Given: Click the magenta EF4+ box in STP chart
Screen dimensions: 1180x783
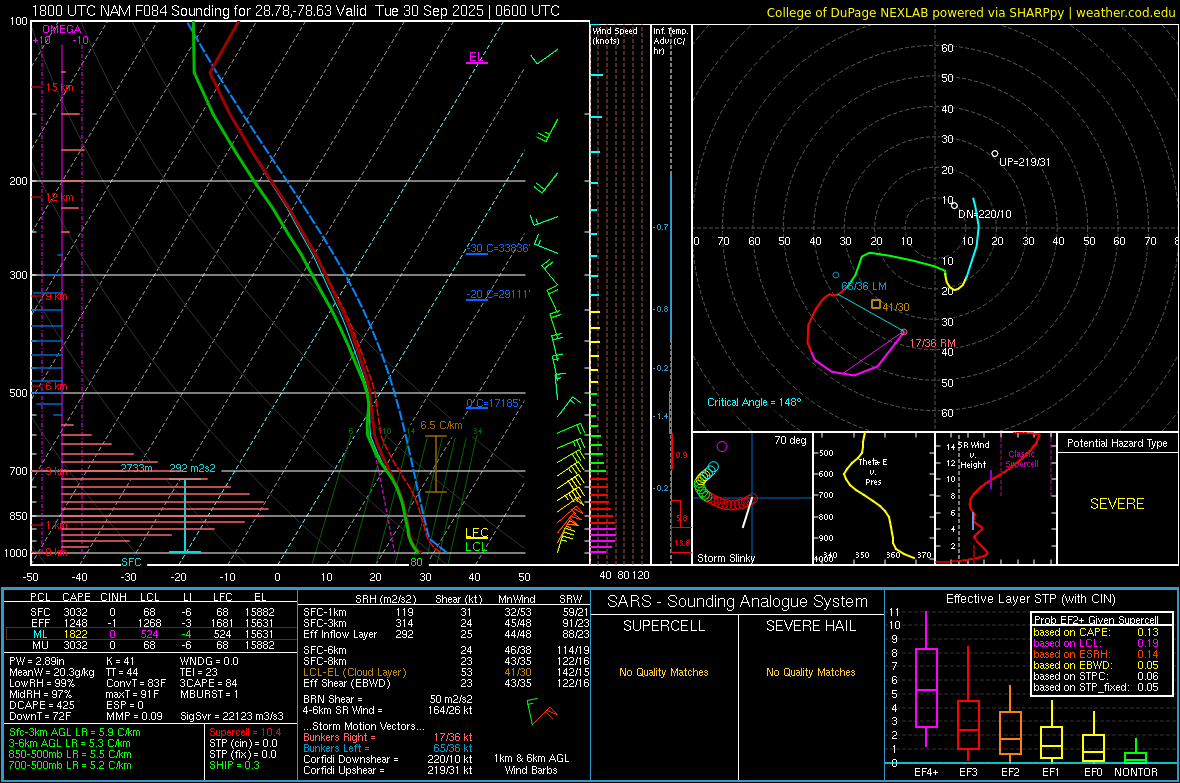Looking at the screenshot, I should coord(926,687).
